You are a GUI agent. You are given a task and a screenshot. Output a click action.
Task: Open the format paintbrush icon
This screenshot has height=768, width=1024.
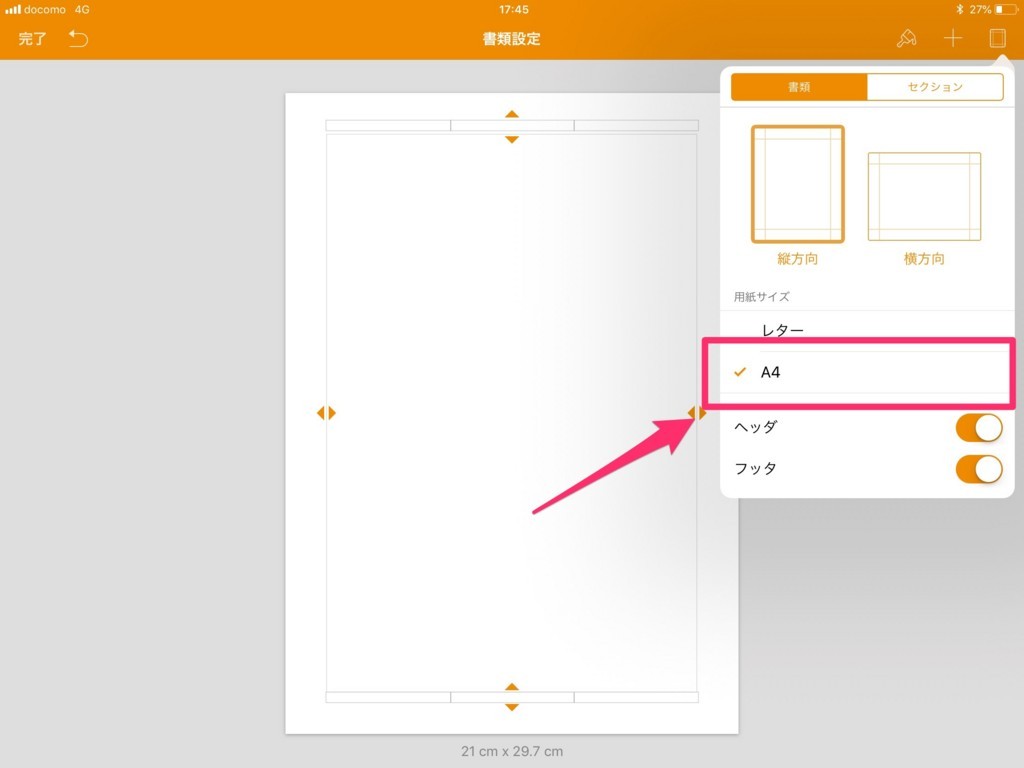(x=906, y=39)
